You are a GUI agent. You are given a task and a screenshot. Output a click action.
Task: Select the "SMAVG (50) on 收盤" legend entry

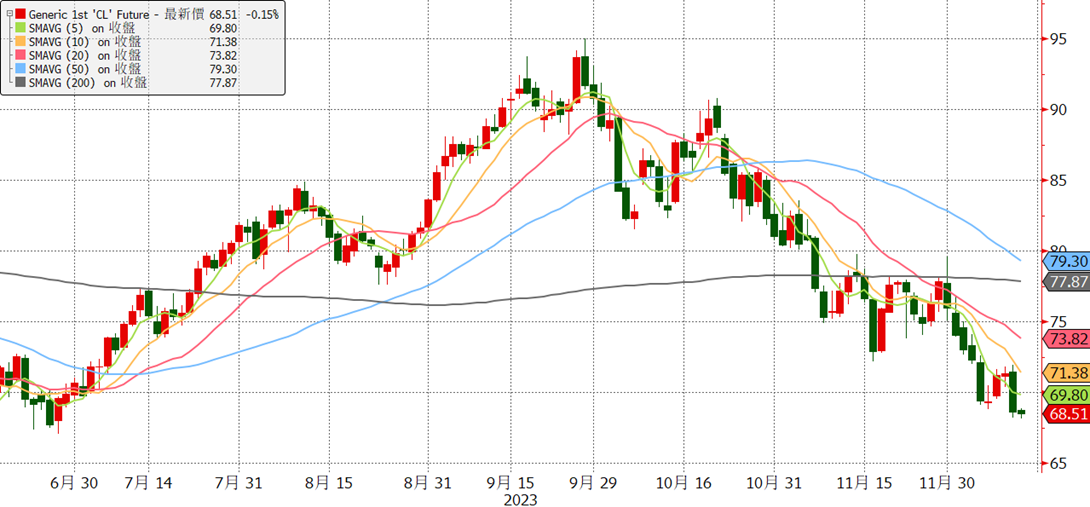86,69
